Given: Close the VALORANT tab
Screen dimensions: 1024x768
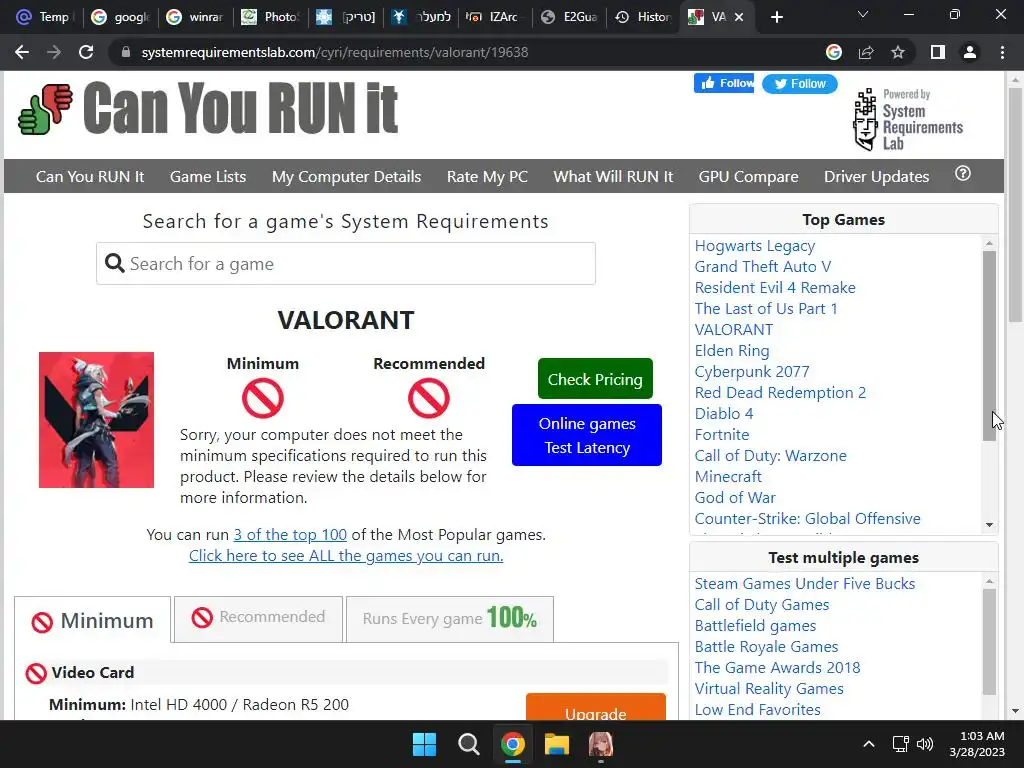Looking at the screenshot, I should [x=739, y=17].
